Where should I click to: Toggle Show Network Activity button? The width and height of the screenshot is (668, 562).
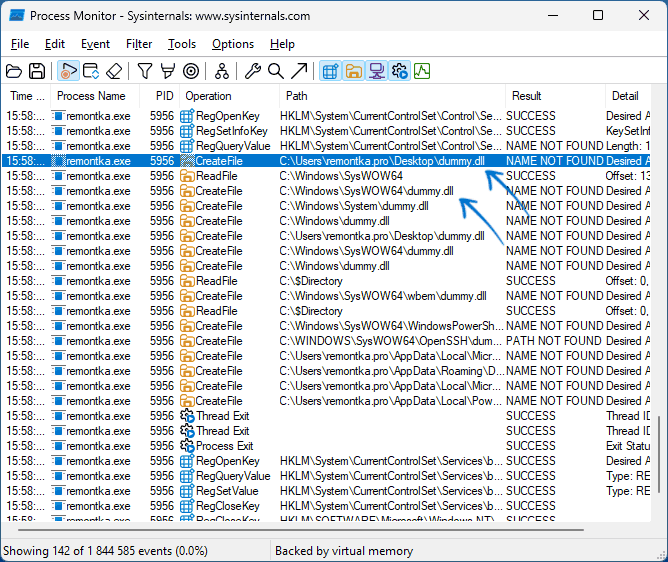377,71
